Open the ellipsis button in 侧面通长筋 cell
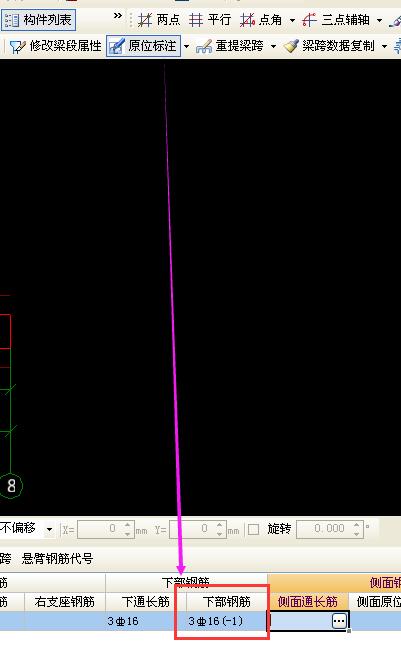The height and width of the screenshot is (665, 401). [339, 621]
